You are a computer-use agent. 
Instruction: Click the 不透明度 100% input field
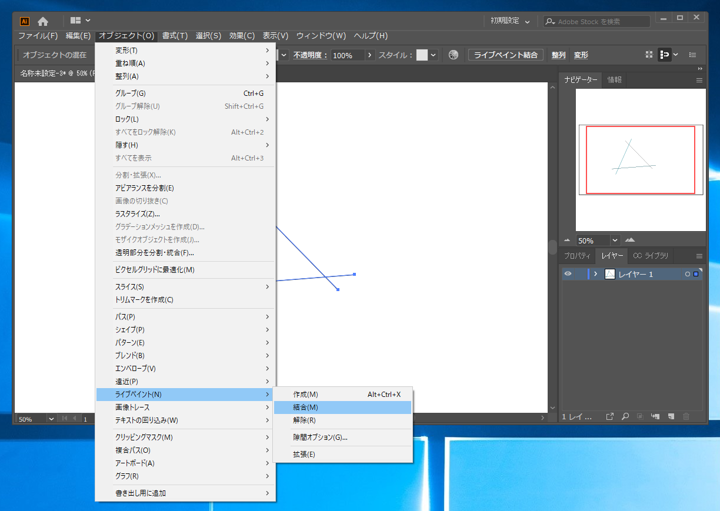pyautogui.click(x=348, y=56)
